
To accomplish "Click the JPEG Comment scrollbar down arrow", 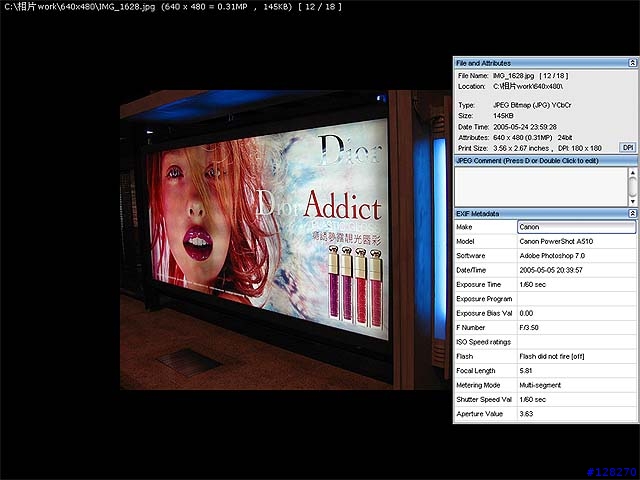I will point(632,201).
